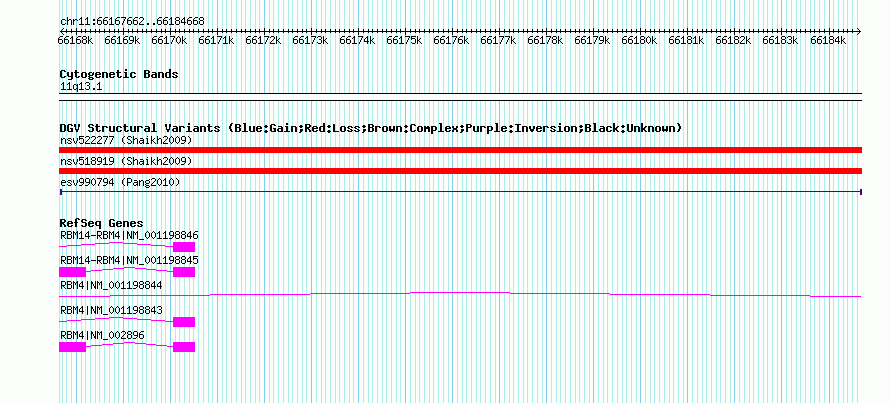The image size is (890, 403).
Task: Click the 66175k ruler coordinate
Action: click(x=405, y=40)
